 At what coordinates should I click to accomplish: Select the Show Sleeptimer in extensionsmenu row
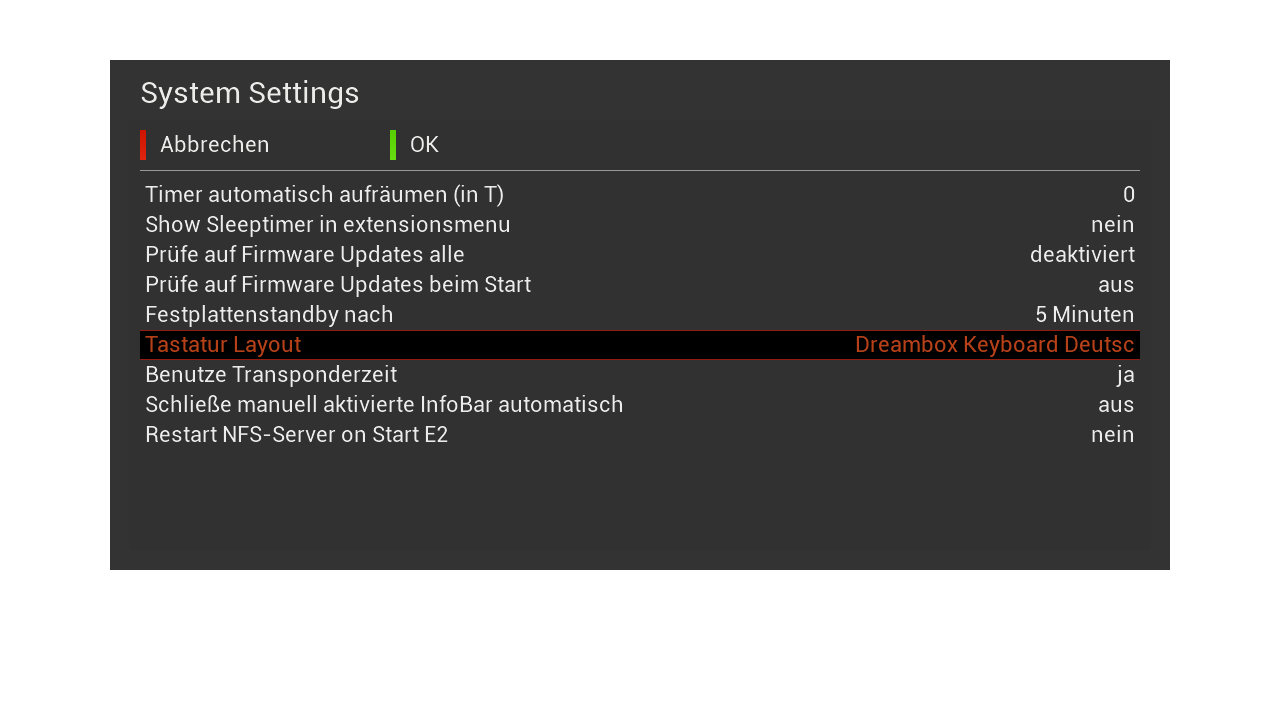(327, 225)
